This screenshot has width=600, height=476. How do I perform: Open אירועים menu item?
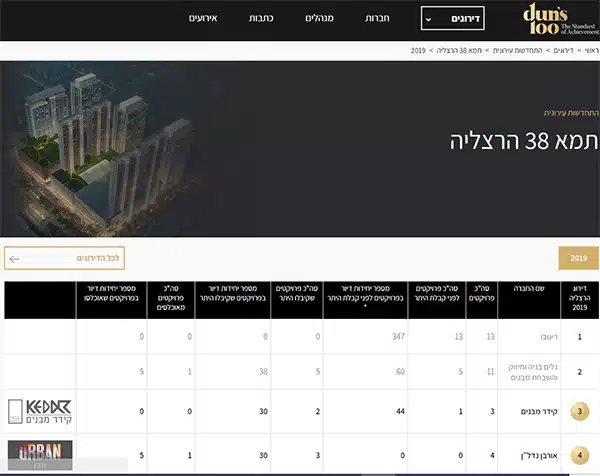coord(203,18)
